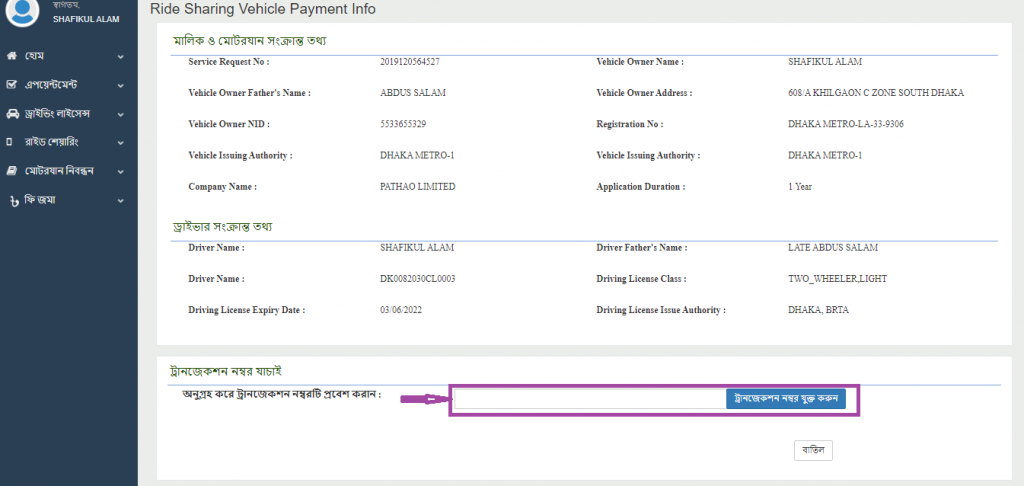Expand the ড্রাইভিং লাইসেন্স menu chevron

coord(120,115)
